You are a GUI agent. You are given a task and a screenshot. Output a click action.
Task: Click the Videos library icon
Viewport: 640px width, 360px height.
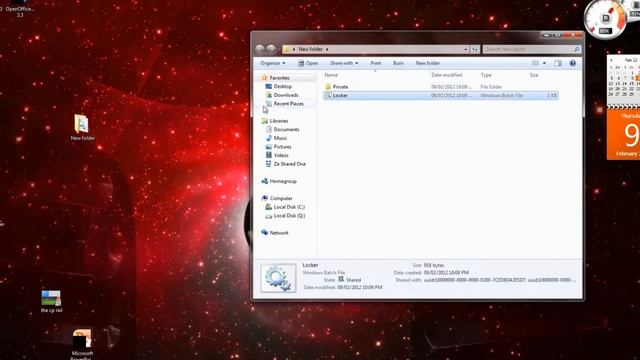click(269, 155)
